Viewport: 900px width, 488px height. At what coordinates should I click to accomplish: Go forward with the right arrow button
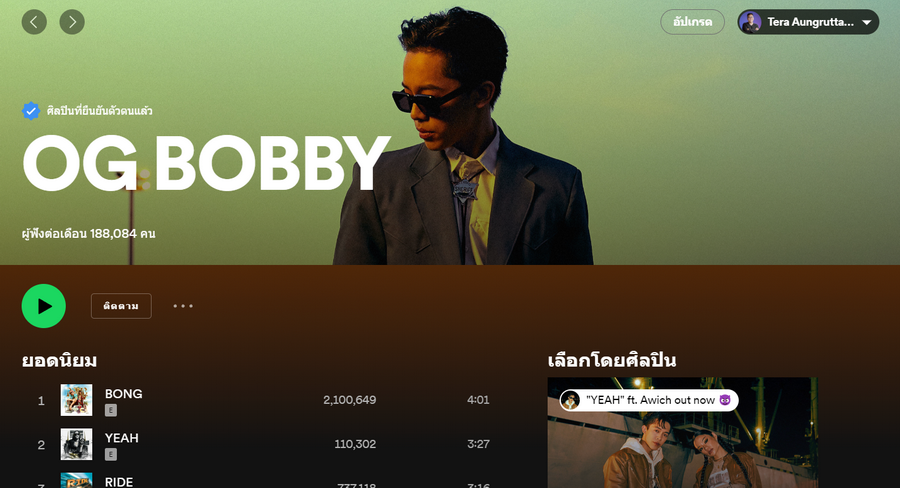click(72, 22)
